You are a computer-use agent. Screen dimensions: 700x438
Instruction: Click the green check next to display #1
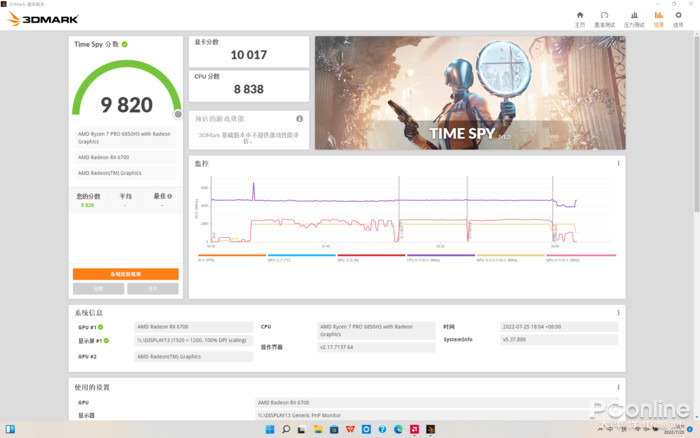(x=106, y=341)
